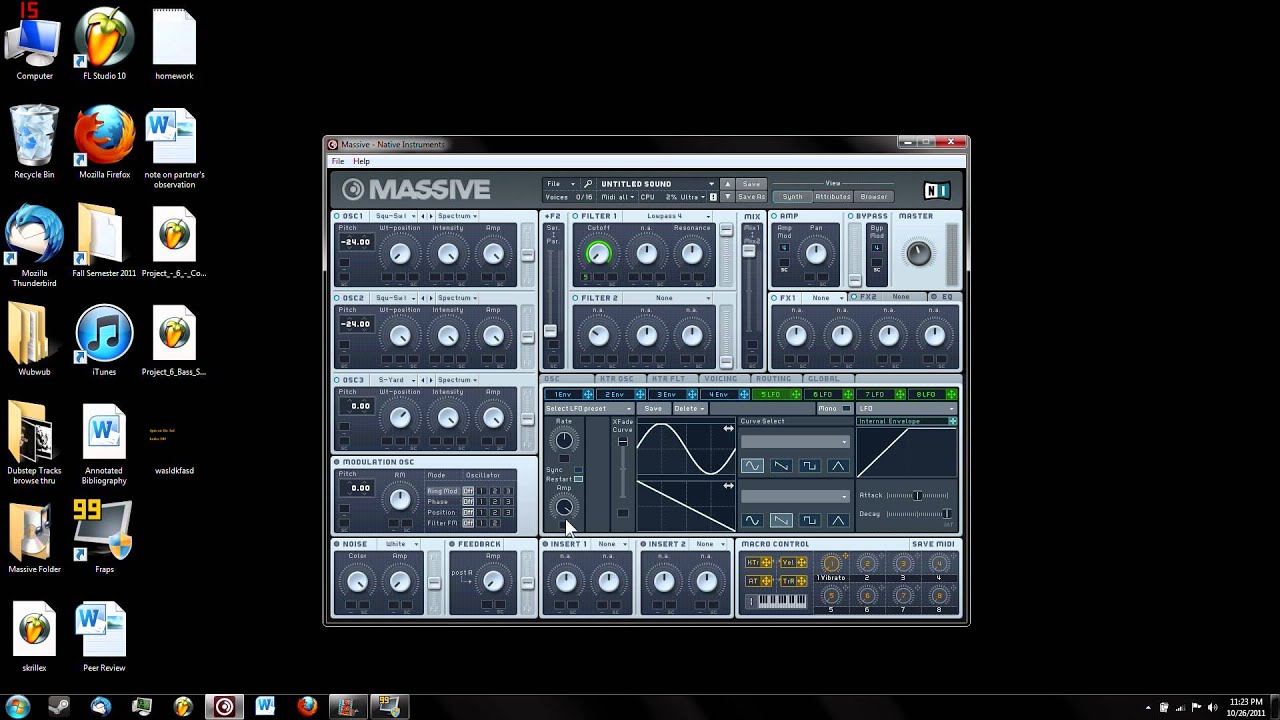Open Noise type dropdown White
The width and height of the screenshot is (1280, 720).
(401, 544)
